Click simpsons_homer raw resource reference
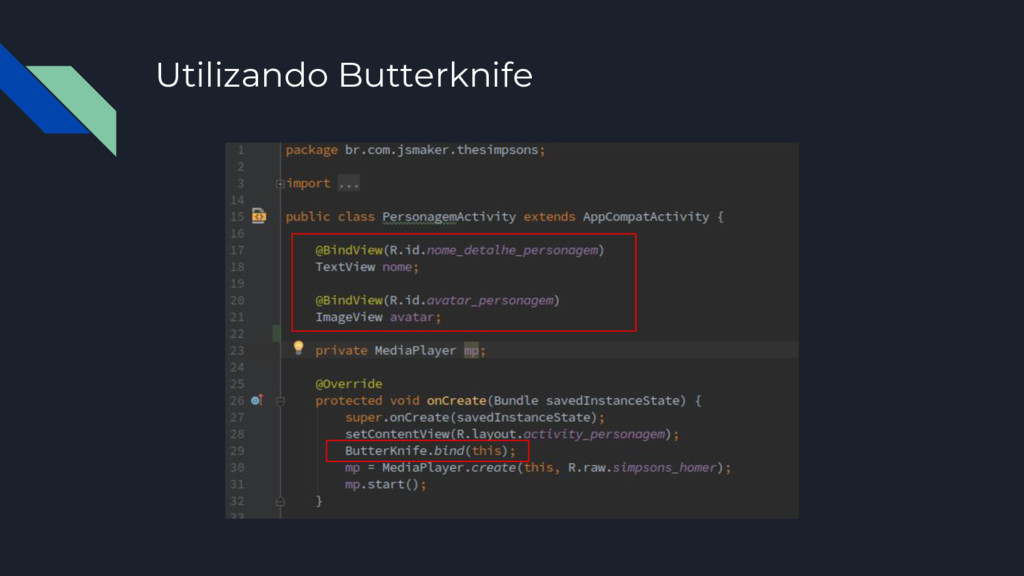Image resolution: width=1024 pixels, height=576 pixels. click(x=664, y=468)
